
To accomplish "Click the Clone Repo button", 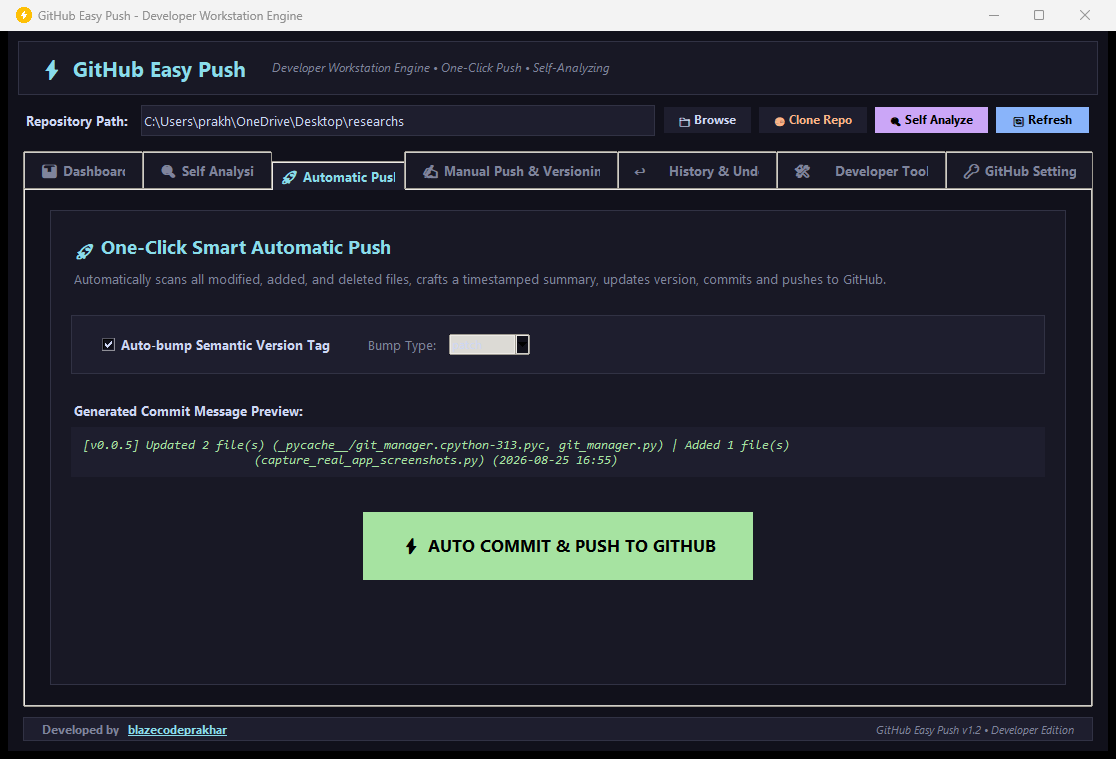I will point(814,120).
